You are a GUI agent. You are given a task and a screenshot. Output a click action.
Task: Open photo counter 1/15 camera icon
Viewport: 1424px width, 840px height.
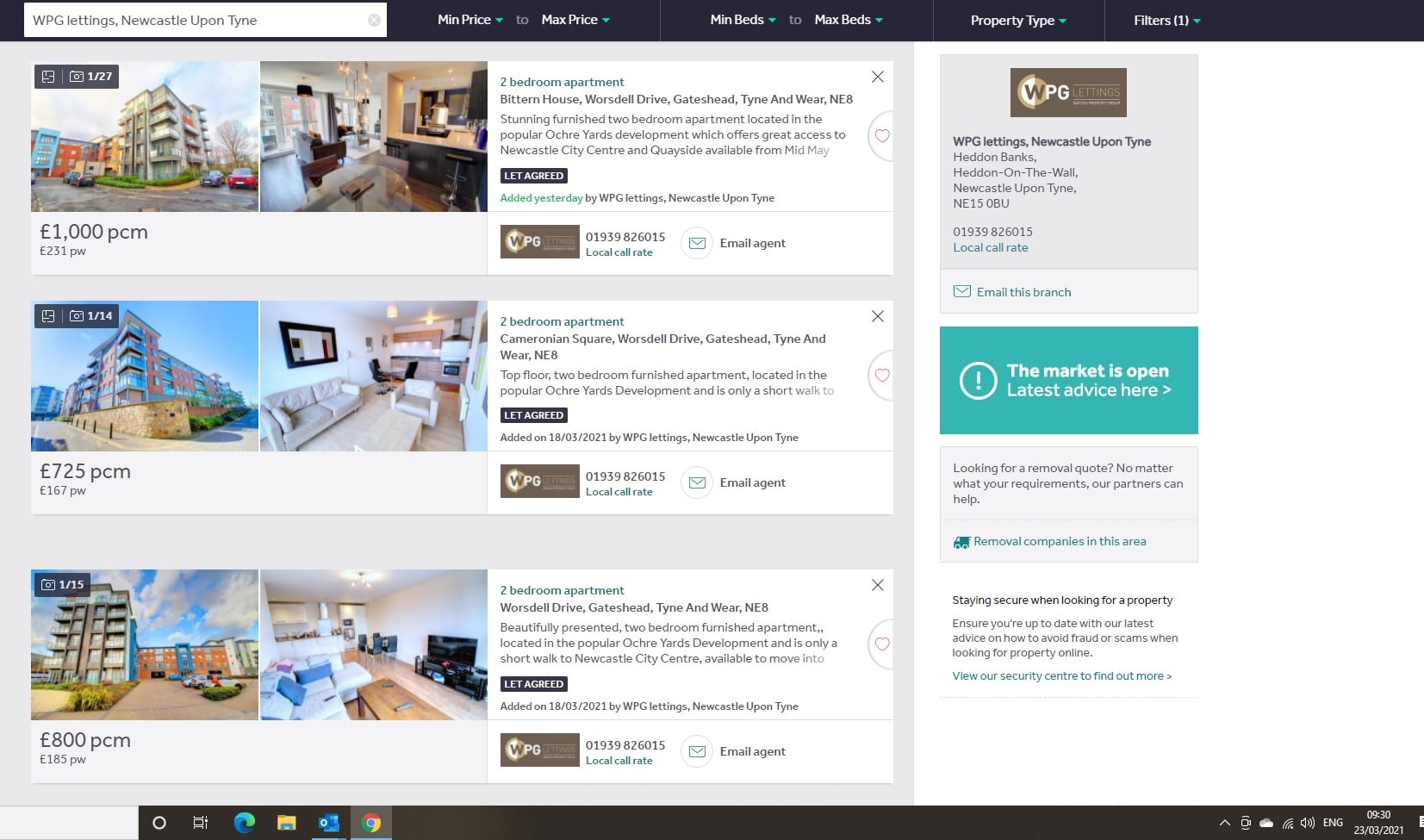coord(48,584)
